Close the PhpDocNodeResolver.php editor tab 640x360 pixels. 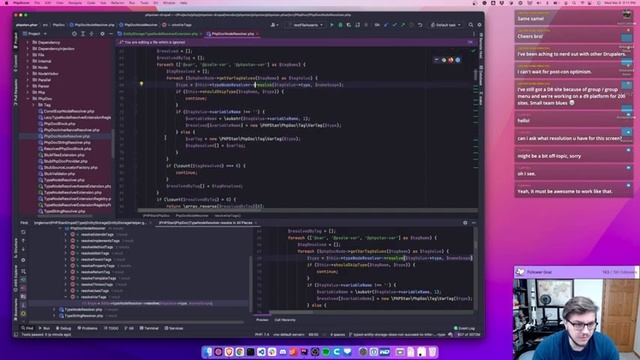coord(258,34)
